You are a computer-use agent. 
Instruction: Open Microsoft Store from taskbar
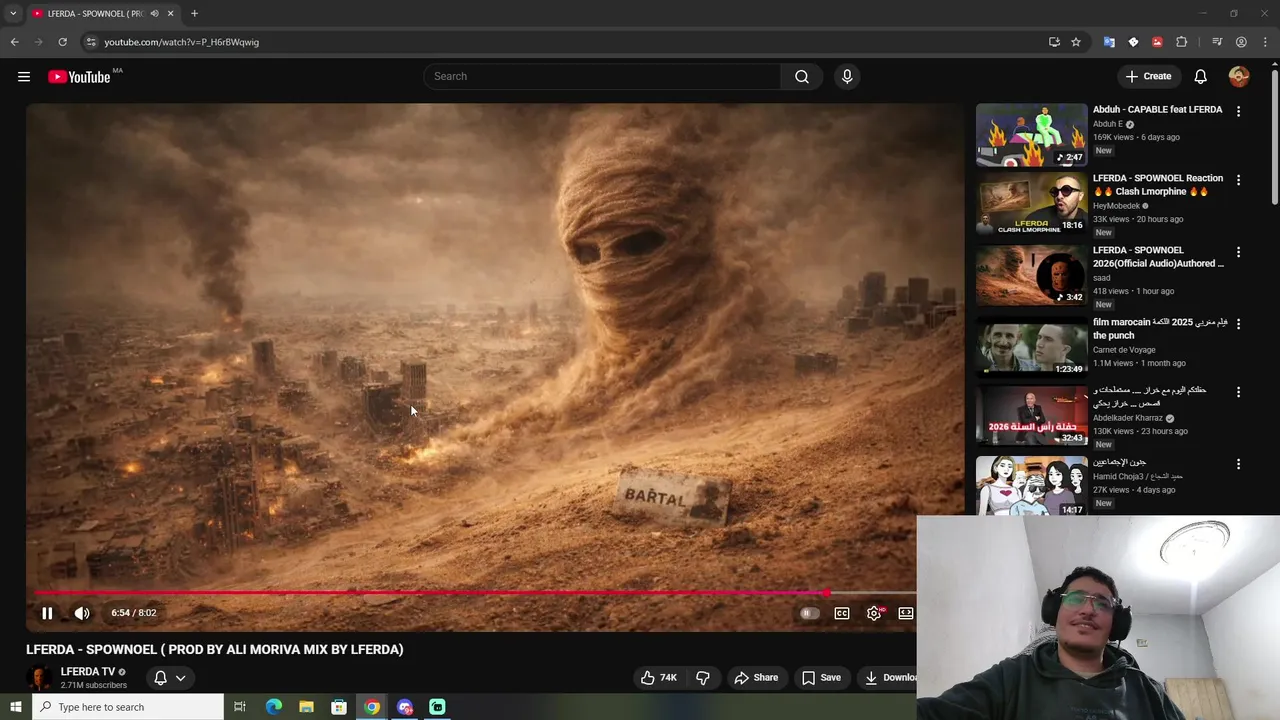(x=339, y=707)
